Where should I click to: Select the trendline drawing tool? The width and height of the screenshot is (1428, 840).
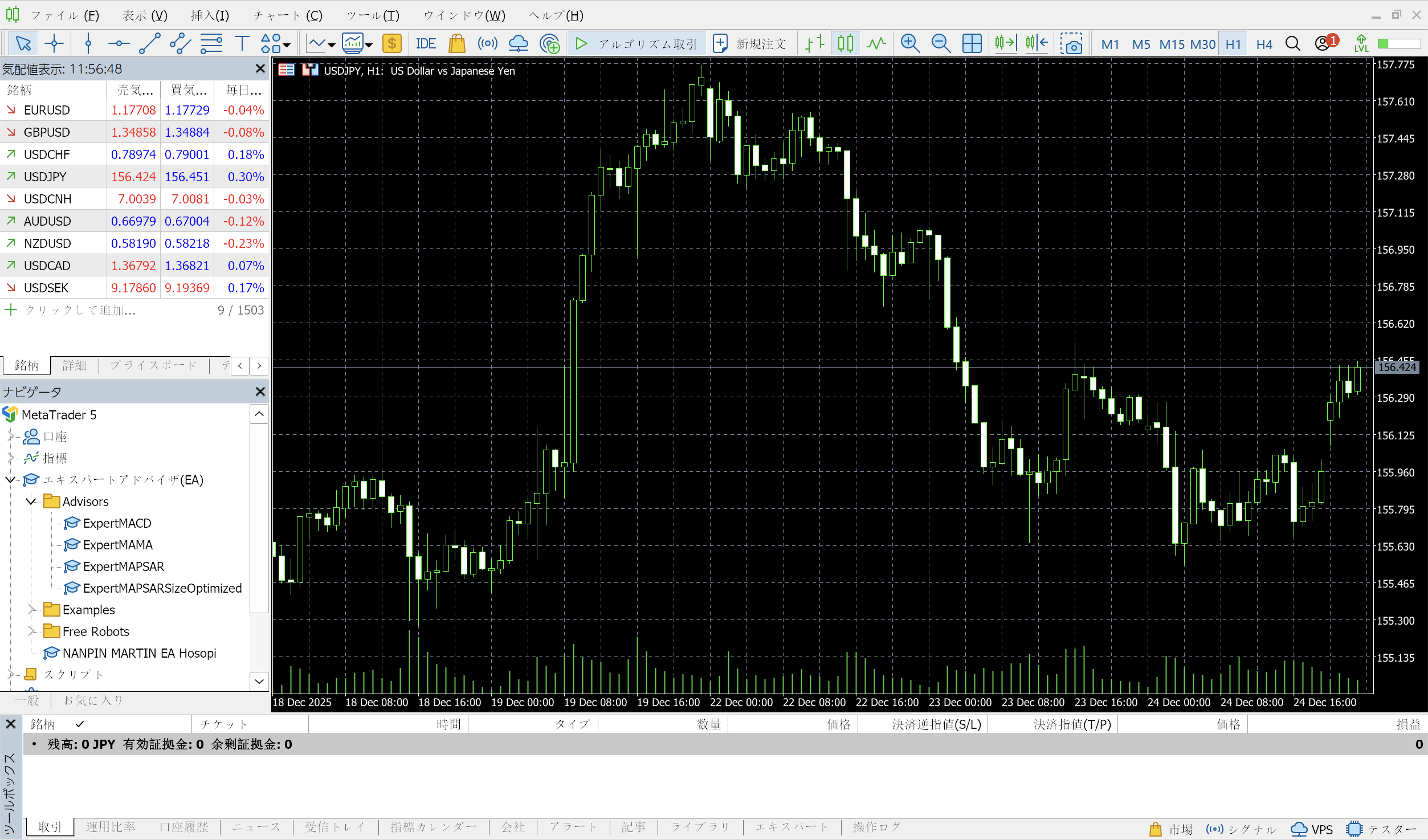[150, 44]
